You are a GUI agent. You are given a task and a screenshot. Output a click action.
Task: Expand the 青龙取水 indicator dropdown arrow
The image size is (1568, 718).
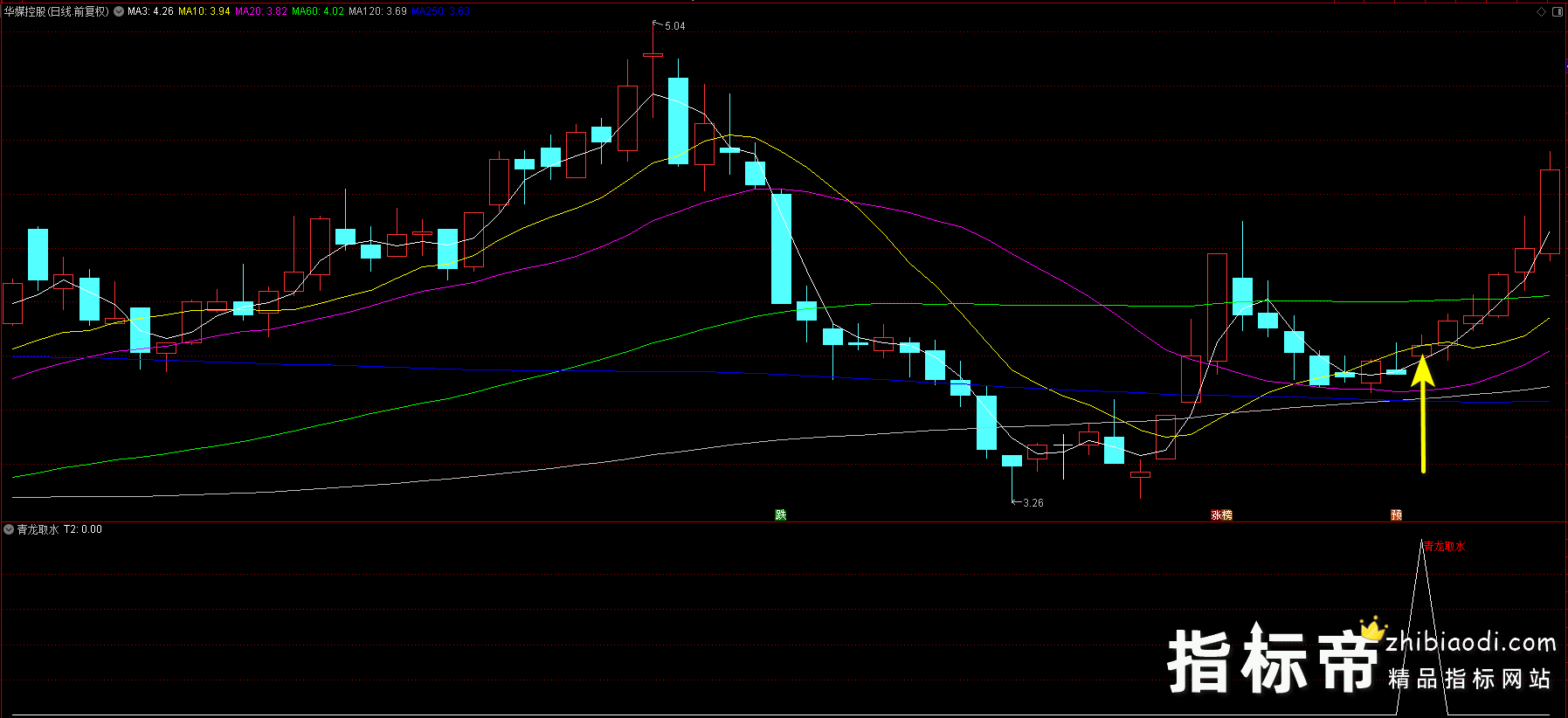click(x=9, y=529)
